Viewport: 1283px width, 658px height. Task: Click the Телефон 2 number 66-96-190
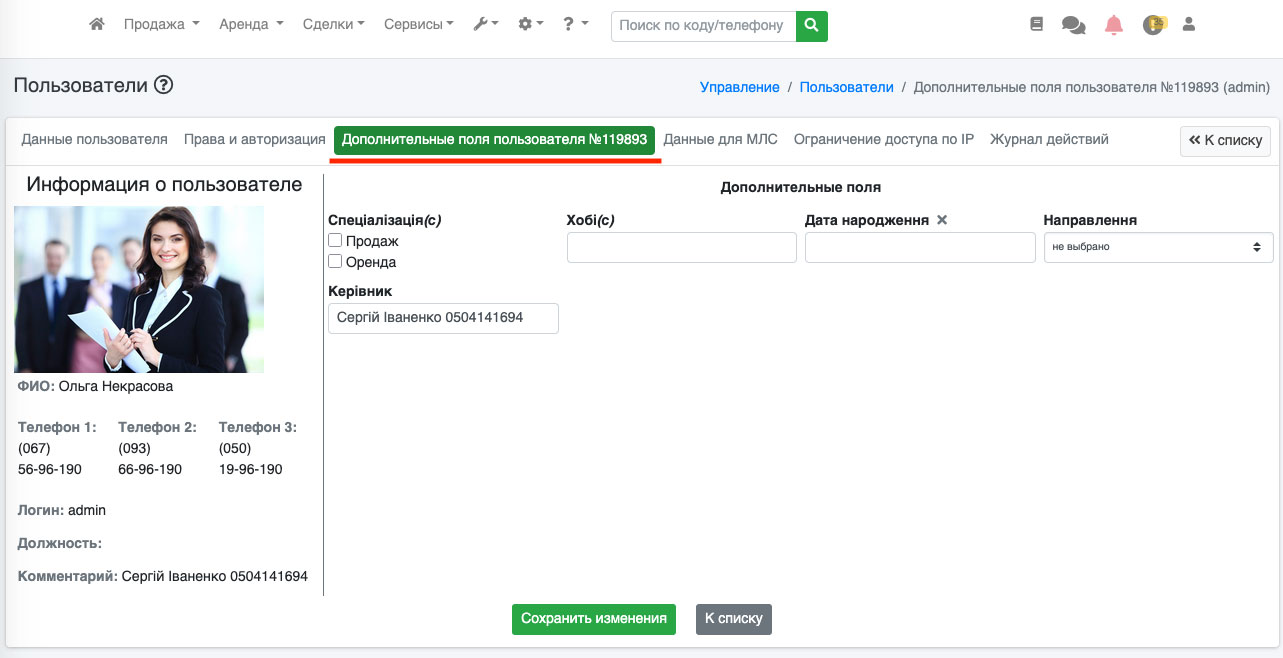point(150,469)
